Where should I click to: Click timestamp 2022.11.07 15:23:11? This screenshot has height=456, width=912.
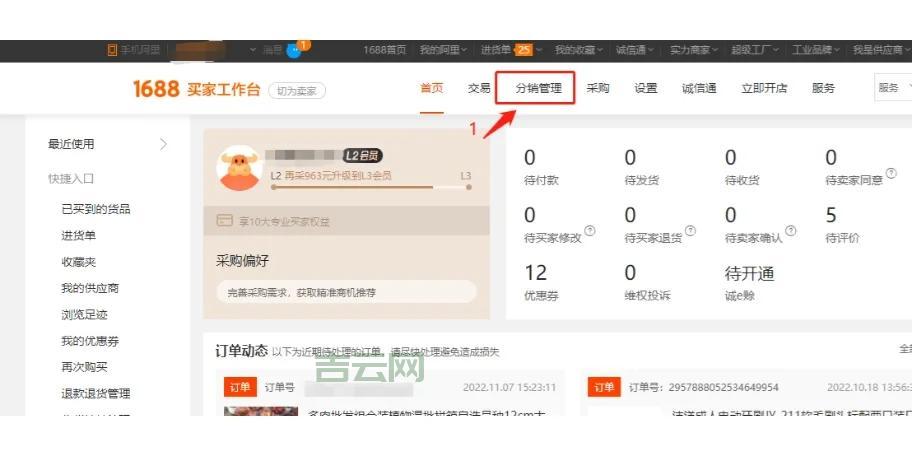[510, 387]
